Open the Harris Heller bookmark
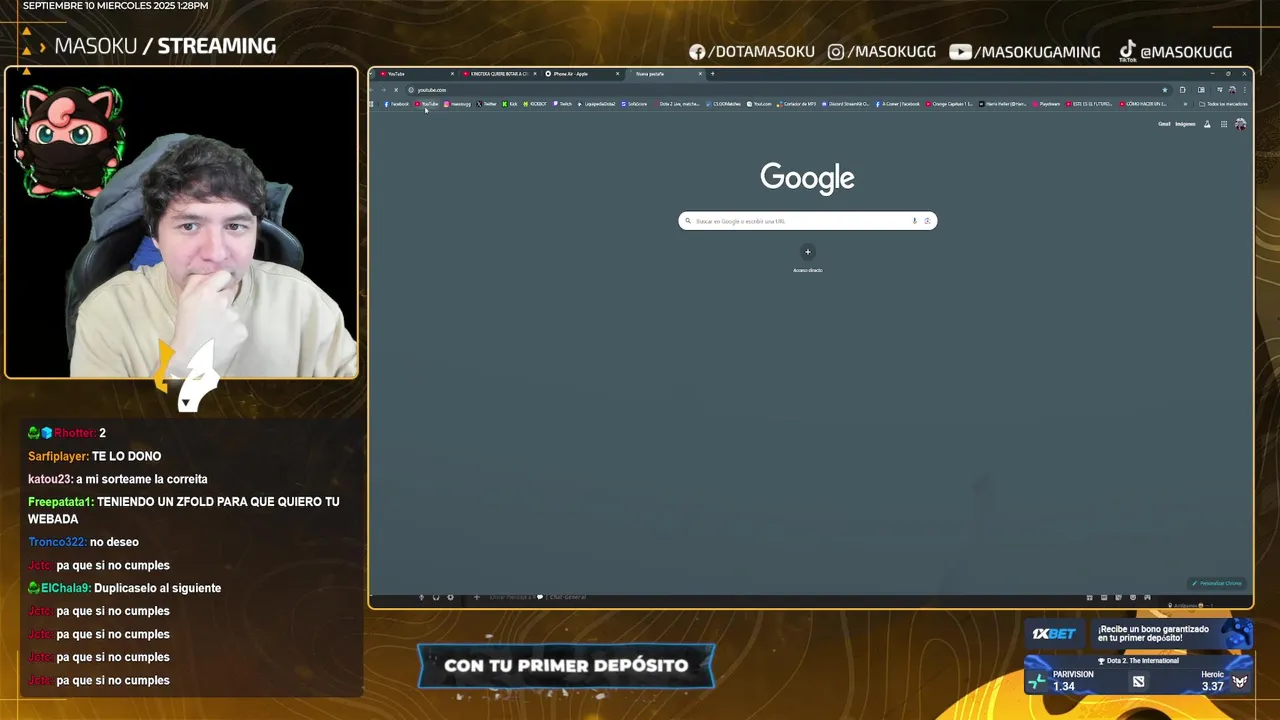1280x720 pixels. 1003,104
